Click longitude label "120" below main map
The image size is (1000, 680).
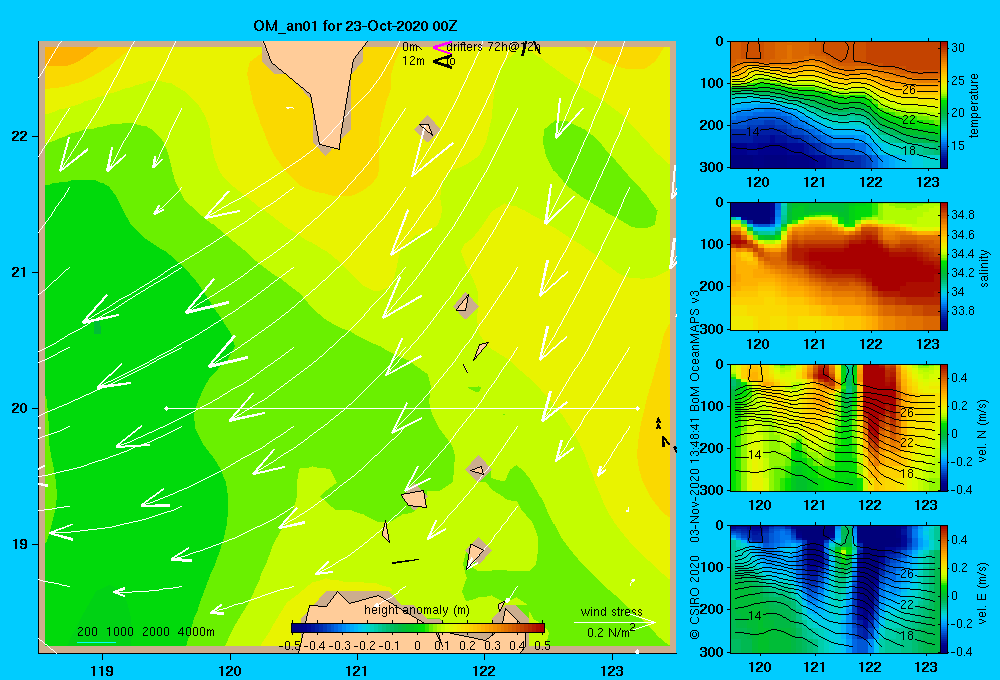tap(230, 670)
